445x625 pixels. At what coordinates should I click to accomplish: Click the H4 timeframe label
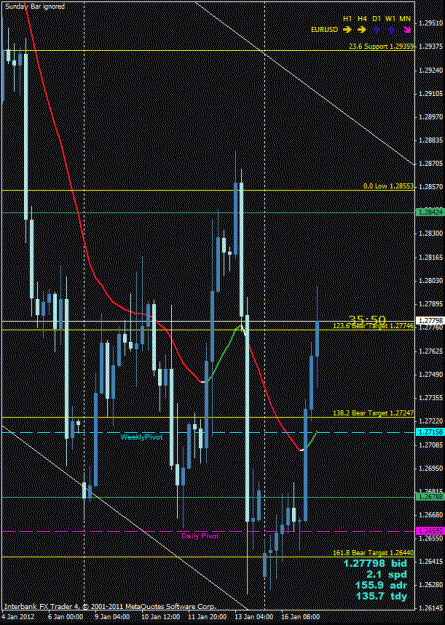[362, 19]
